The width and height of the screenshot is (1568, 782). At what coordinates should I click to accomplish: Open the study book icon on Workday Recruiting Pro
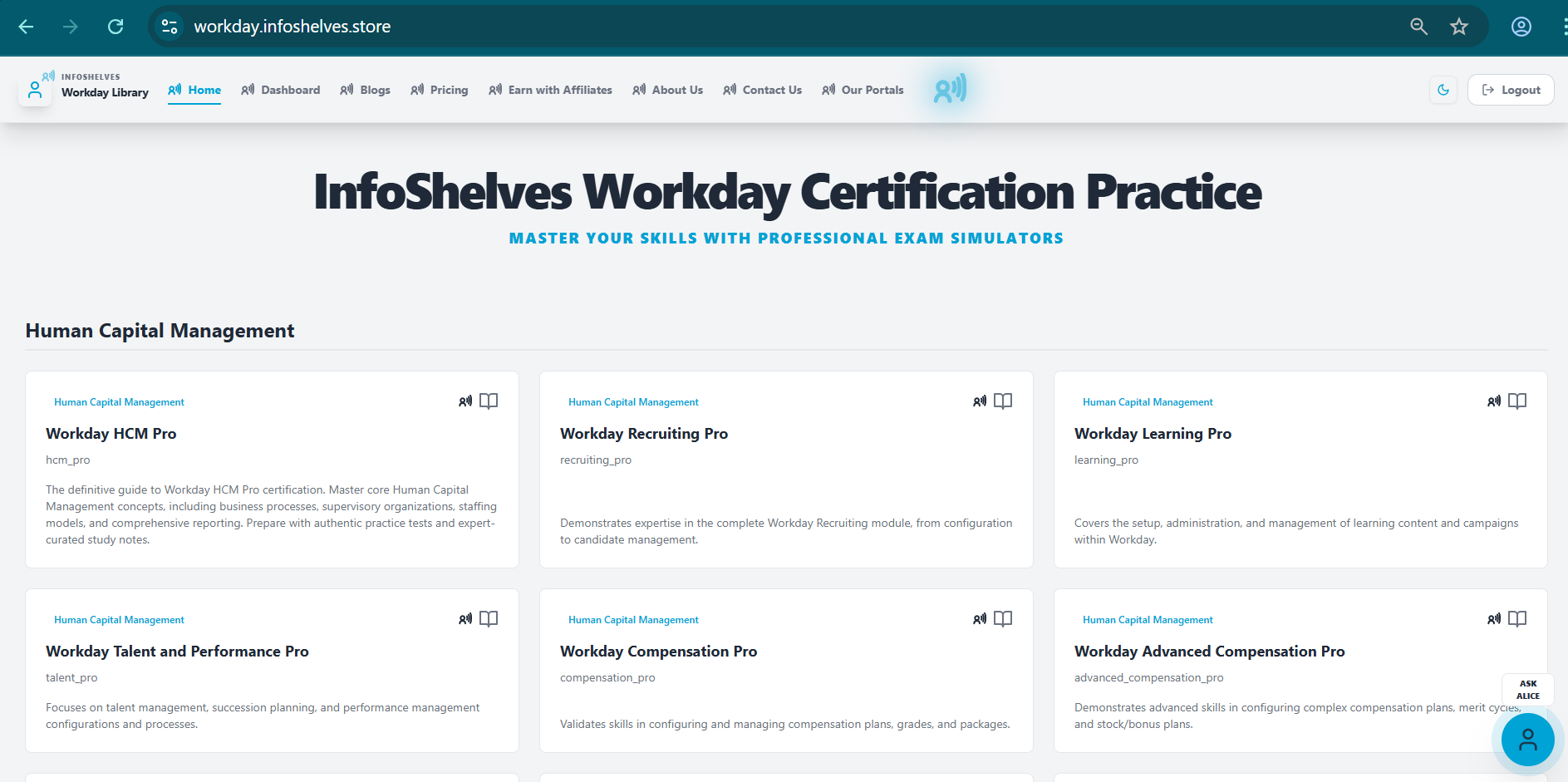pyautogui.click(x=1002, y=401)
